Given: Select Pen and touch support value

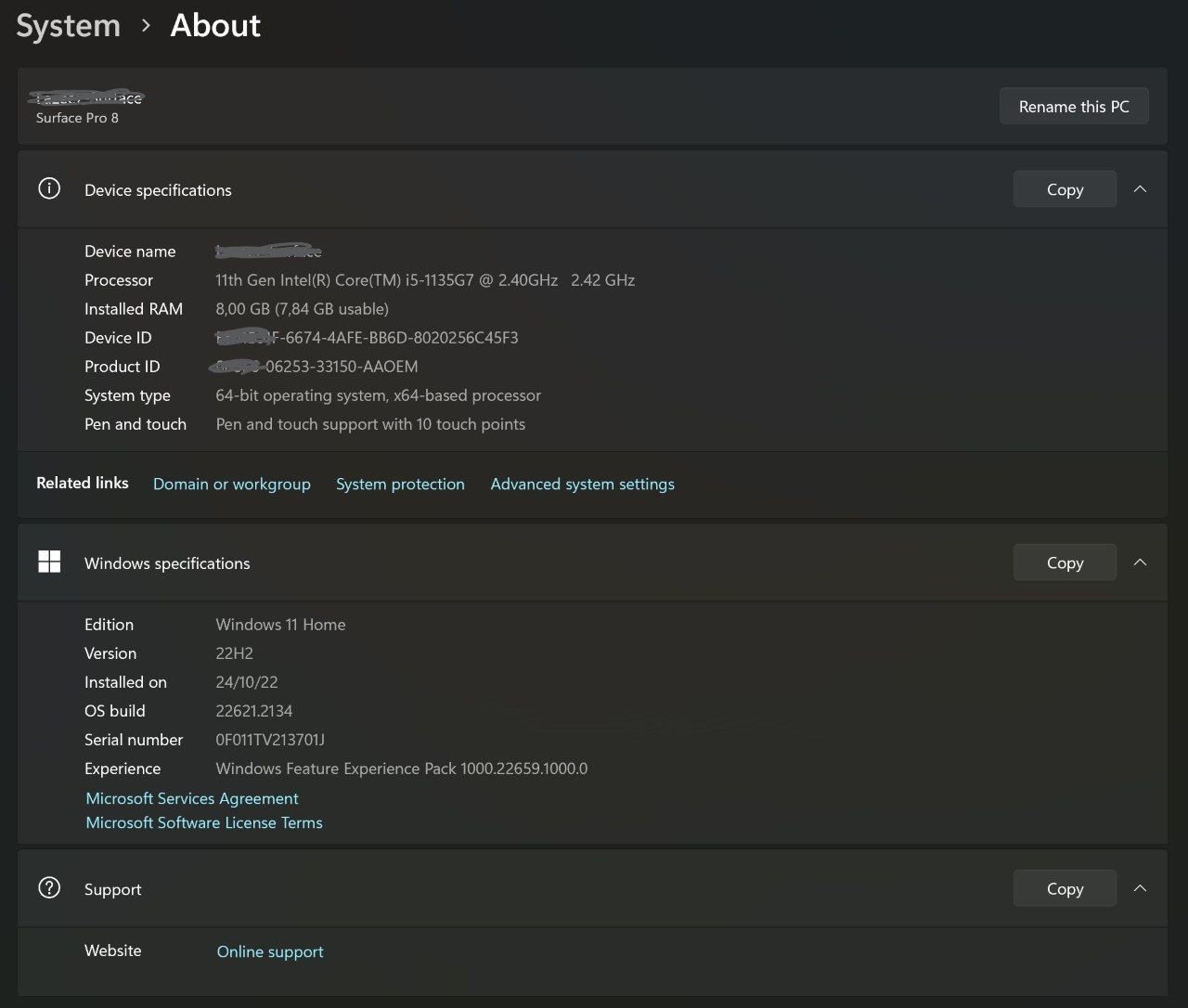Looking at the screenshot, I should (370, 424).
